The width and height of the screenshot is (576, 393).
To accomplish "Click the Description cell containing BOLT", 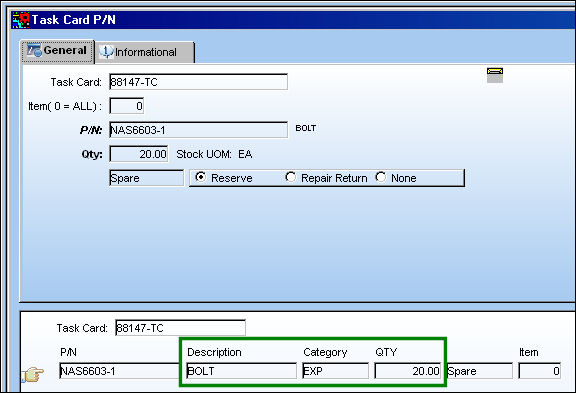I will [x=241, y=371].
